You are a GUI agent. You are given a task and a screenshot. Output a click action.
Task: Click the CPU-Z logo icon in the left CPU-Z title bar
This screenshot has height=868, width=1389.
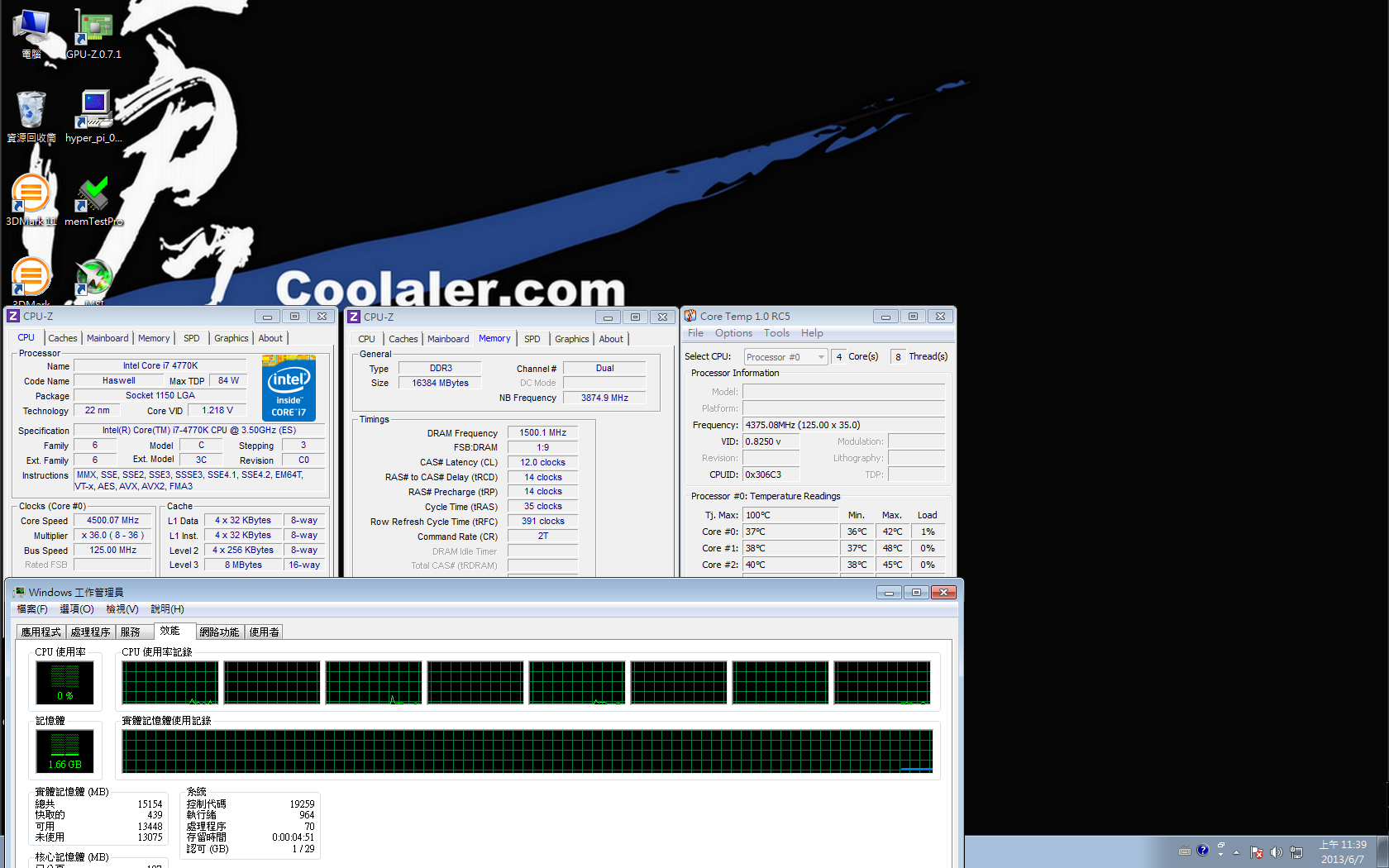(x=13, y=316)
